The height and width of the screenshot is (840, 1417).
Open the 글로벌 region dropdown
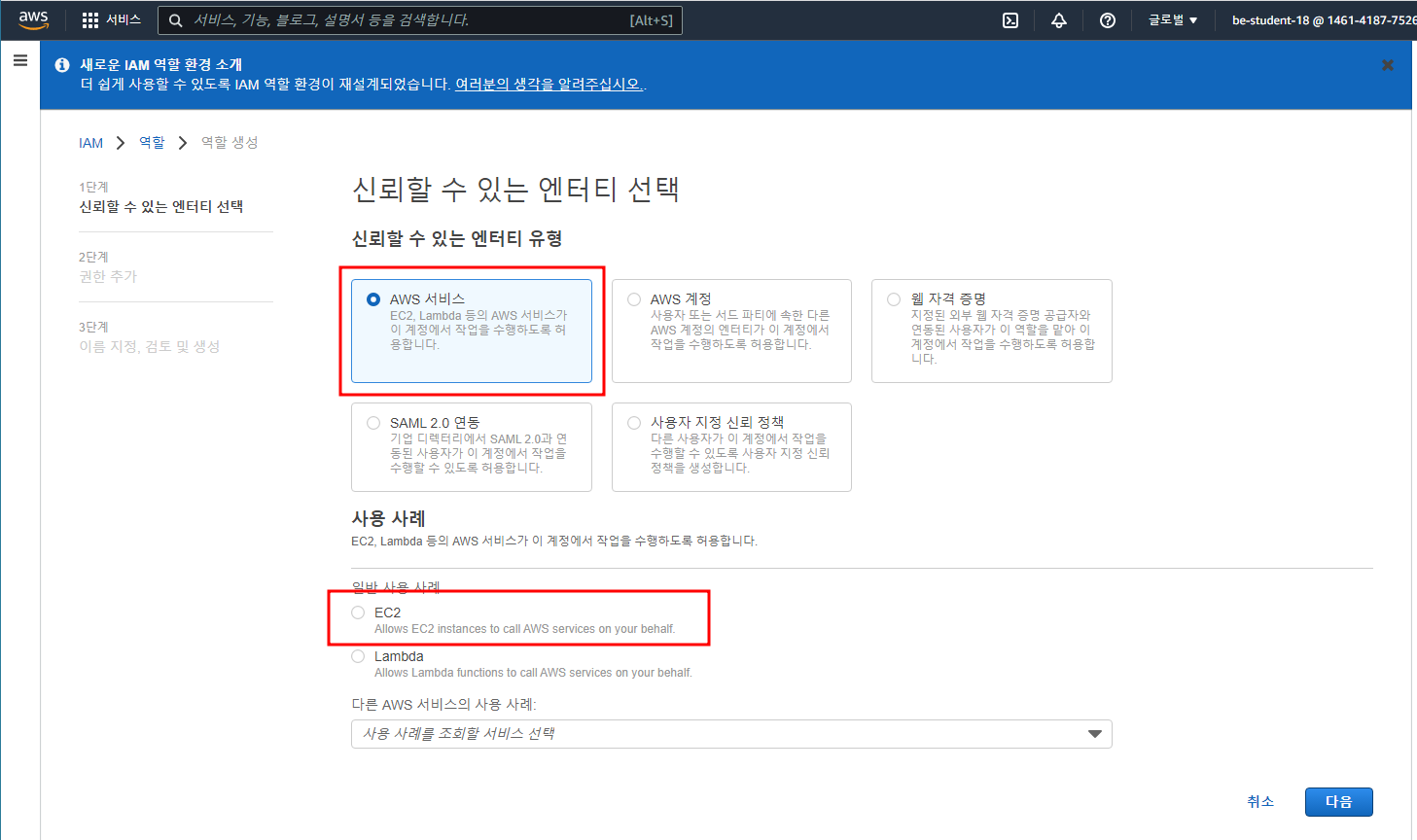point(1173,19)
